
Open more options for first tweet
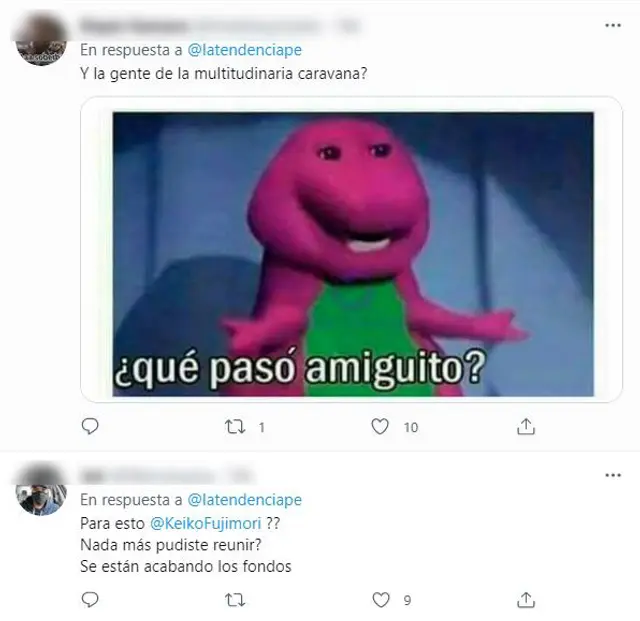613,25
